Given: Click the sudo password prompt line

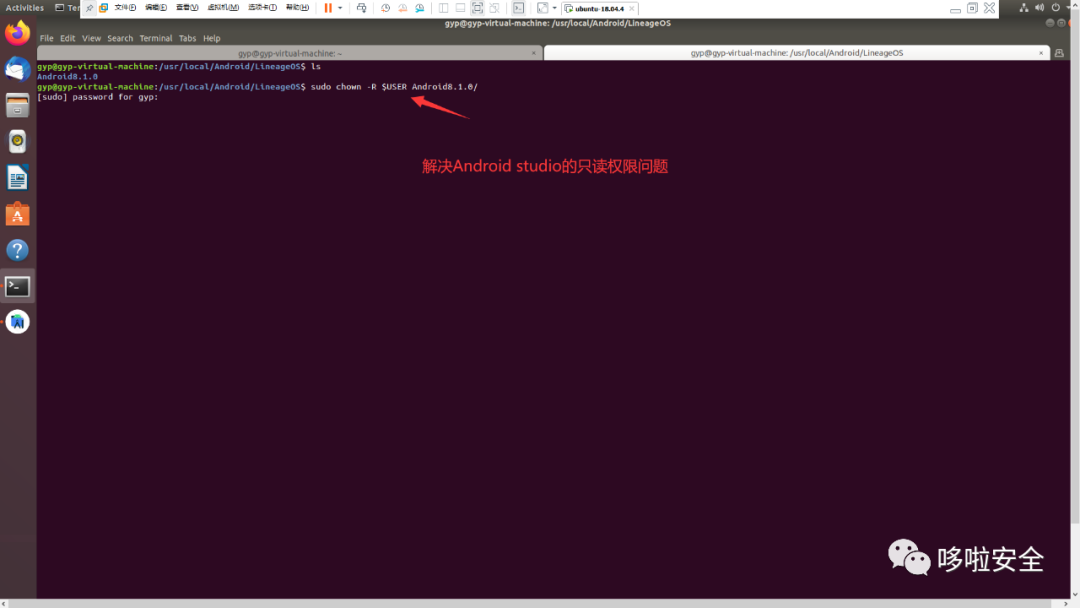Looking at the screenshot, I should pyautogui.click(x=98, y=97).
